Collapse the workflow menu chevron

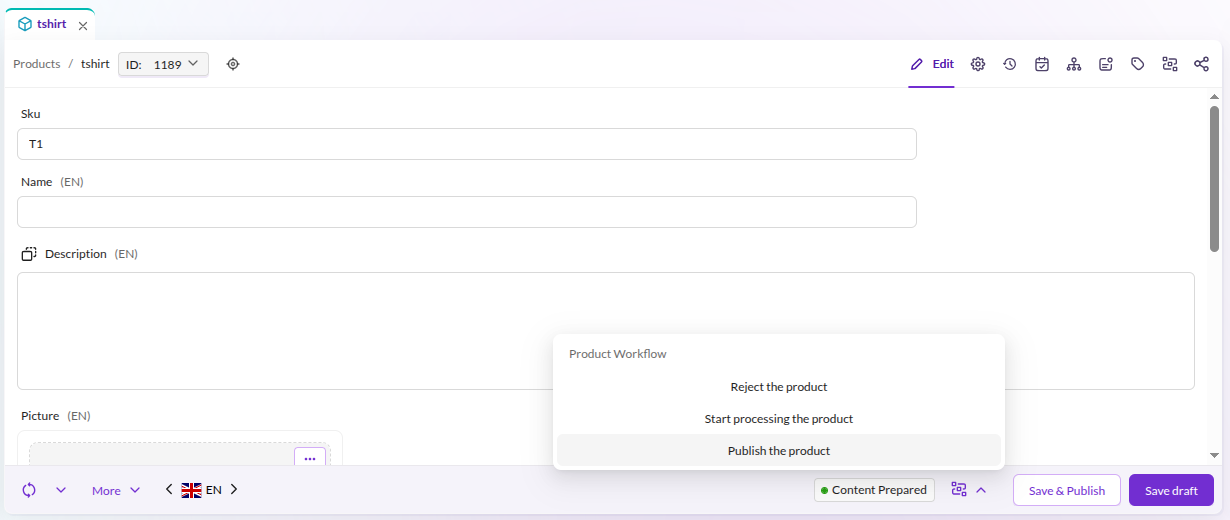tap(981, 490)
